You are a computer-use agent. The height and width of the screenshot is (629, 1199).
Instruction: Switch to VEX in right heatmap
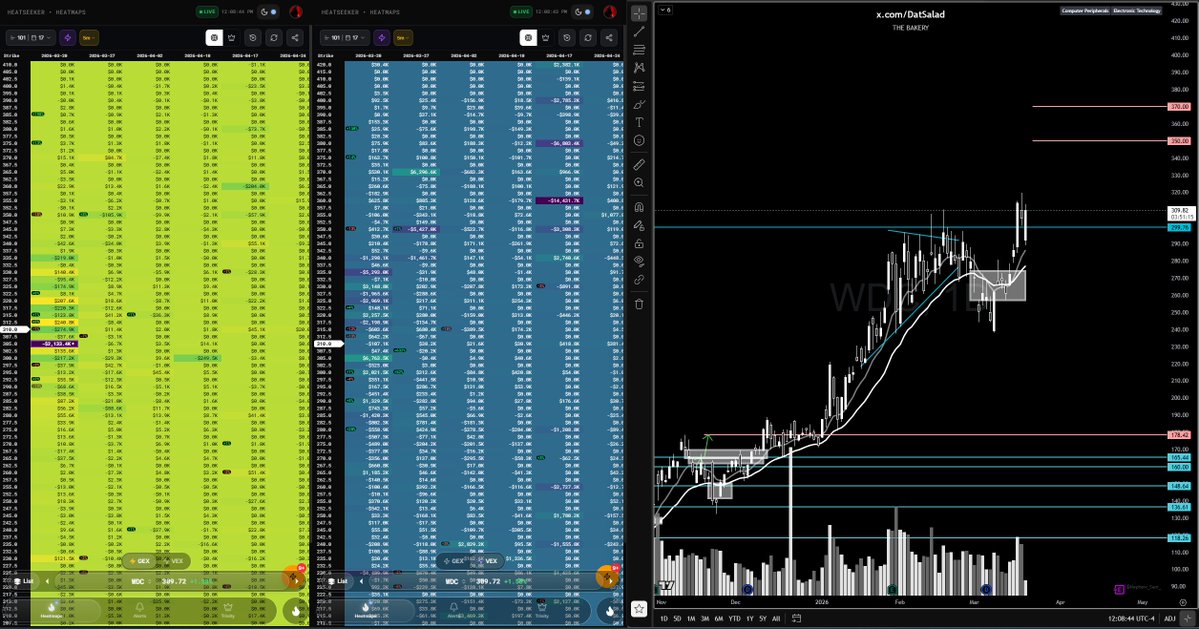(x=488, y=561)
